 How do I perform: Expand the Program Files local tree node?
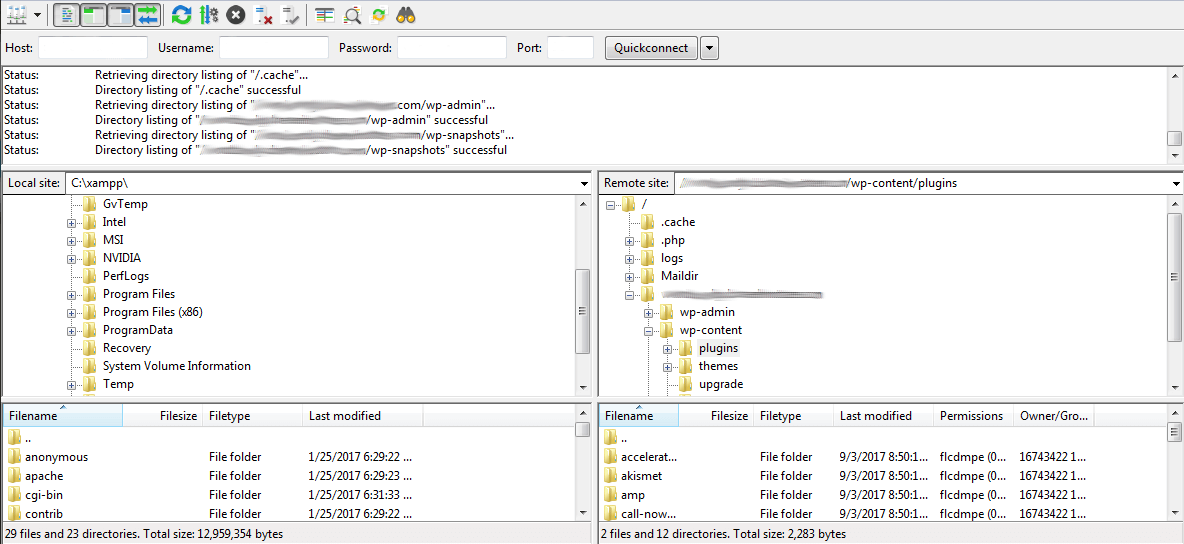click(x=72, y=295)
